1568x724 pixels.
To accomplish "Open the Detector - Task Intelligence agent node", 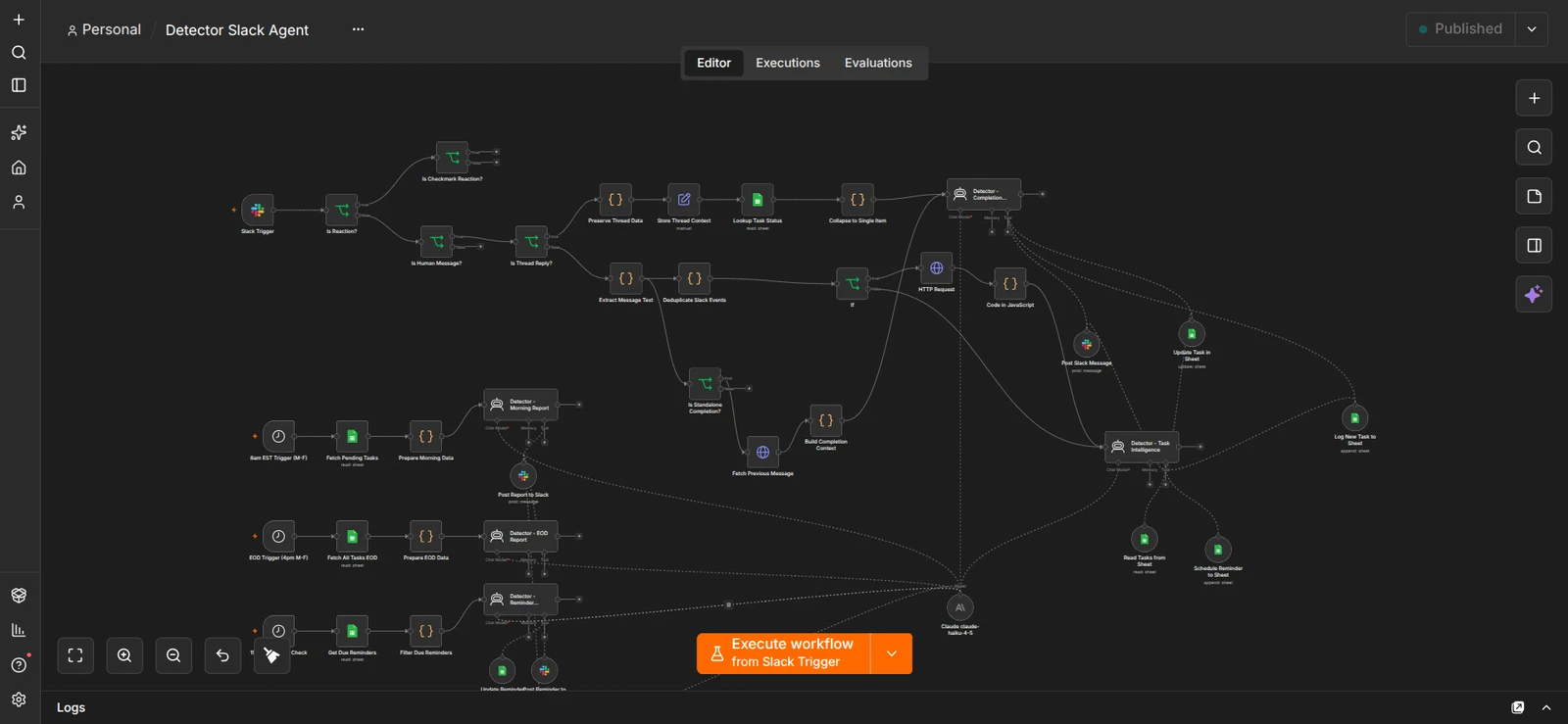I will tap(1143, 447).
